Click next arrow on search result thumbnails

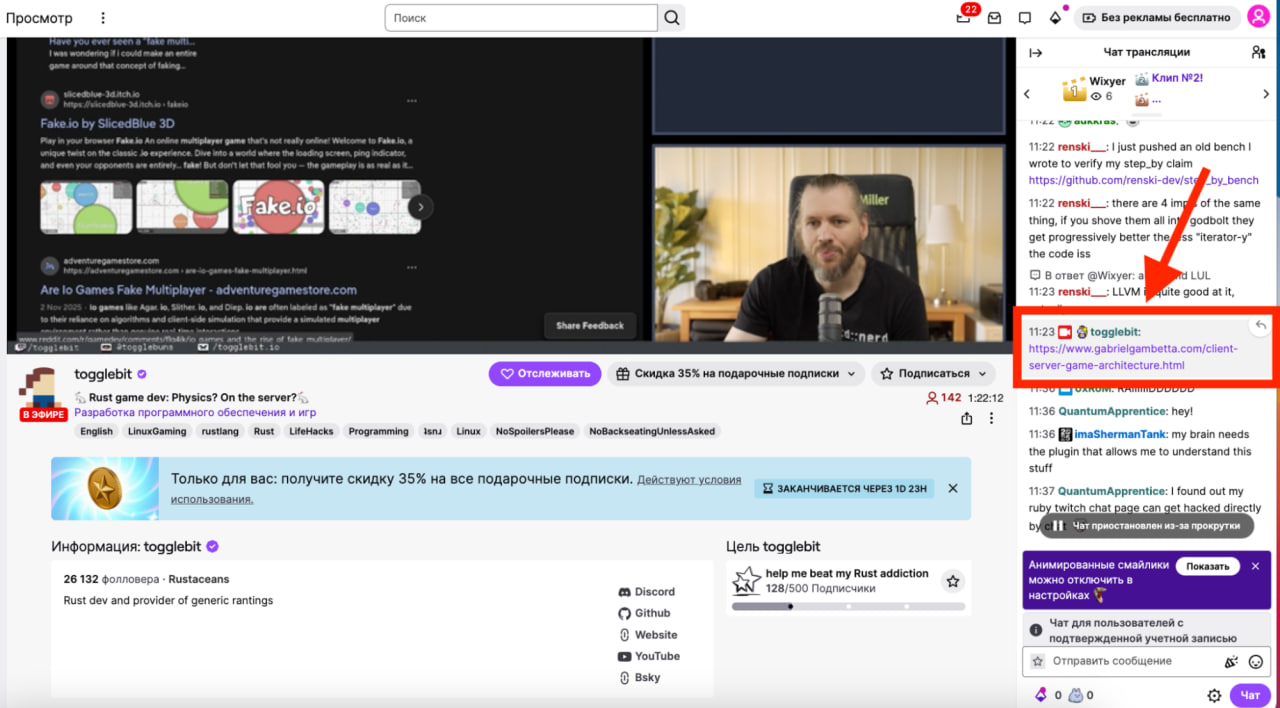[x=421, y=207]
